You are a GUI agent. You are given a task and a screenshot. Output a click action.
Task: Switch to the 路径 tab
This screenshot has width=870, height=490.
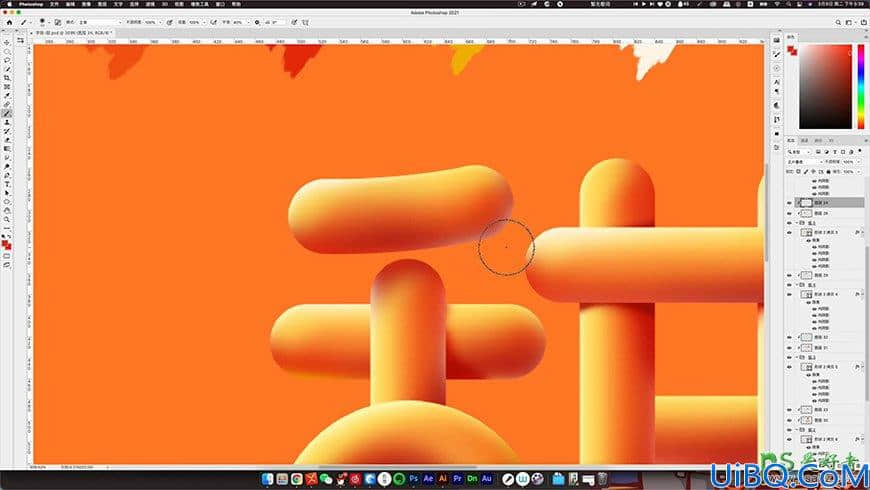coord(817,140)
